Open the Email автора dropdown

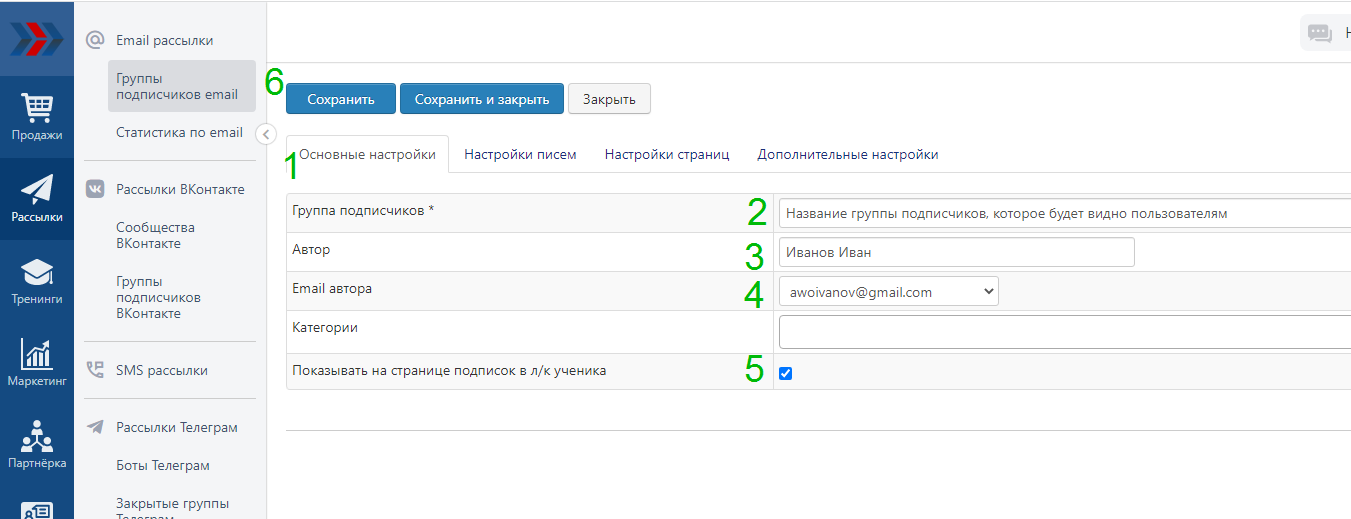[x=888, y=292]
